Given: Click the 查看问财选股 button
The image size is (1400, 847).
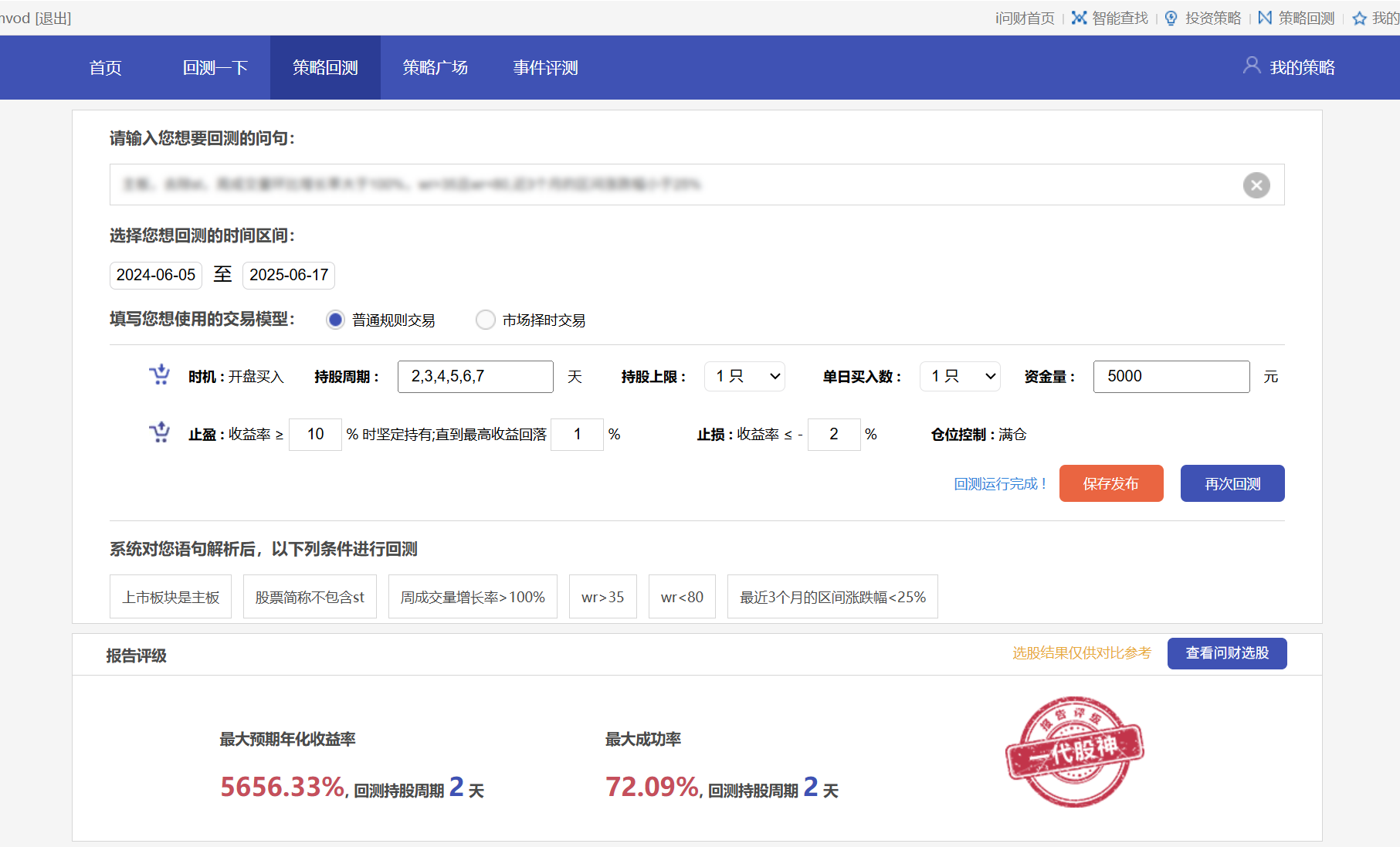Looking at the screenshot, I should tap(1226, 653).
